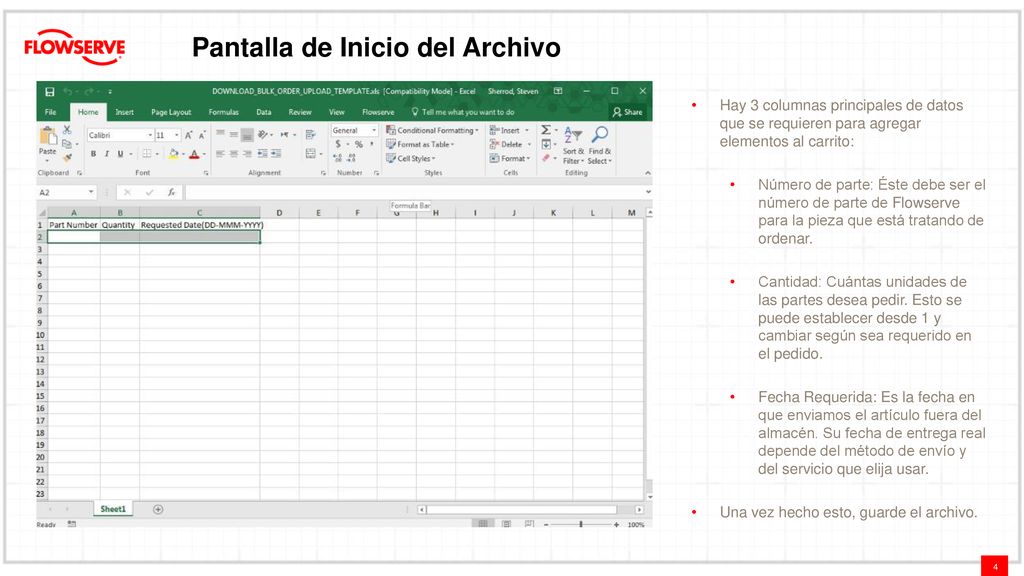Toggle Align Right in Alignment group
Viewport: 1024px width, 576px height.
[247, 153]
